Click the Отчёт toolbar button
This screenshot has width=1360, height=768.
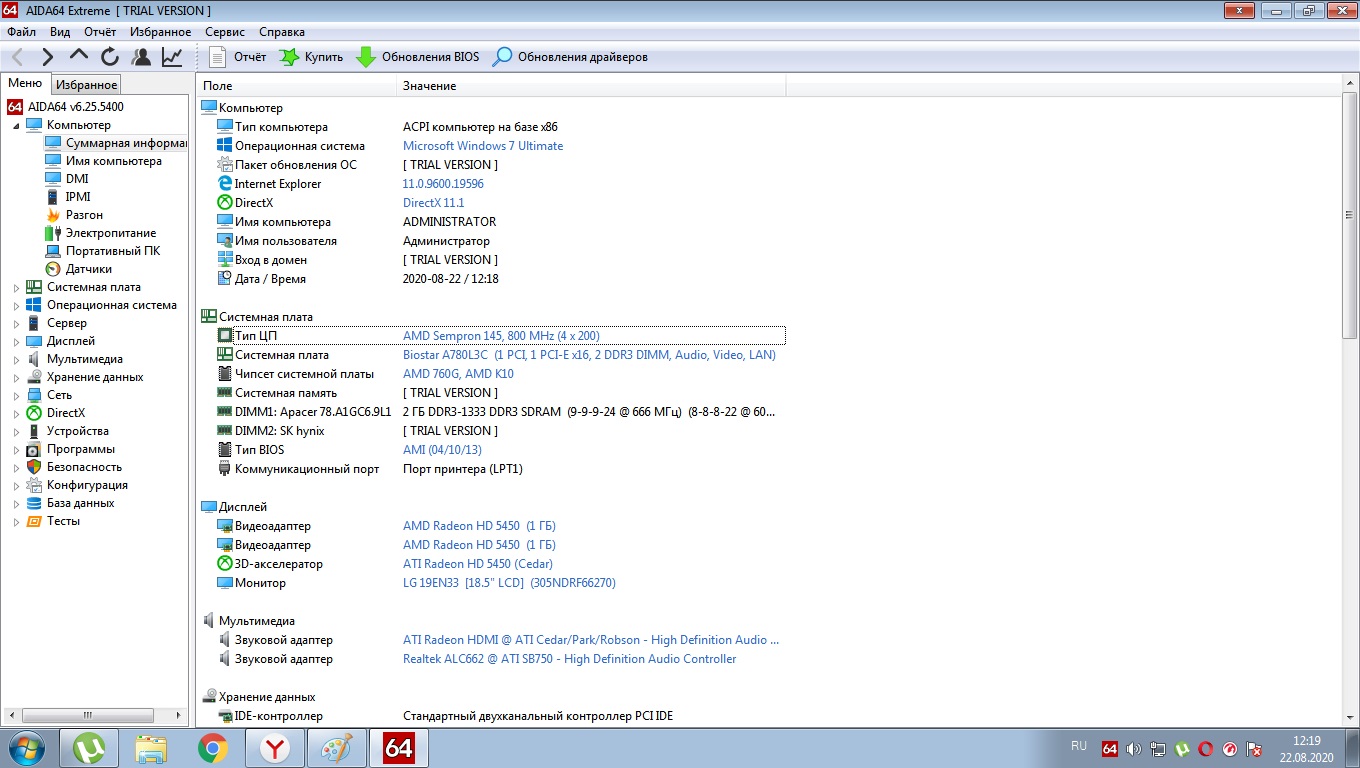pyautogui.click(x=238, y=57)
